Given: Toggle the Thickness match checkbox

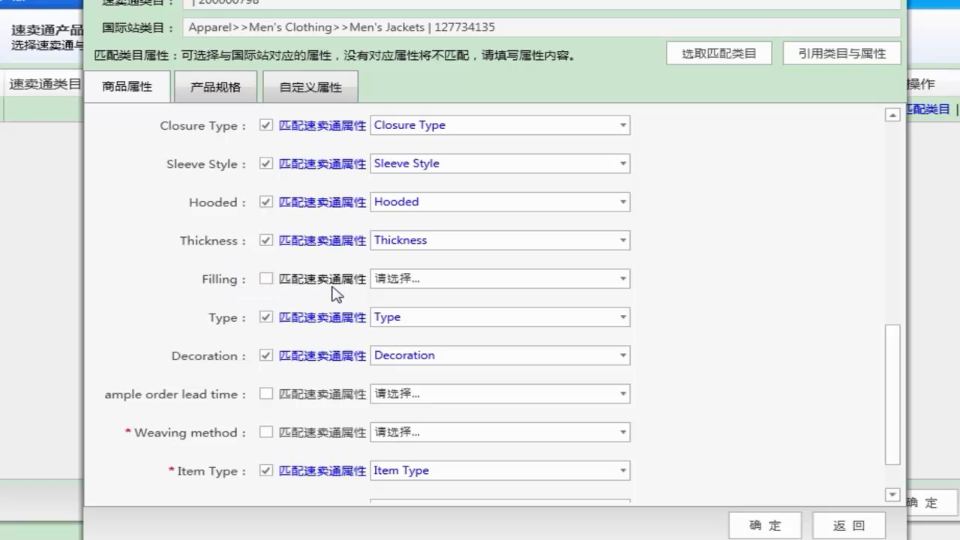Looking at the screenshot, I should point(266,240).
